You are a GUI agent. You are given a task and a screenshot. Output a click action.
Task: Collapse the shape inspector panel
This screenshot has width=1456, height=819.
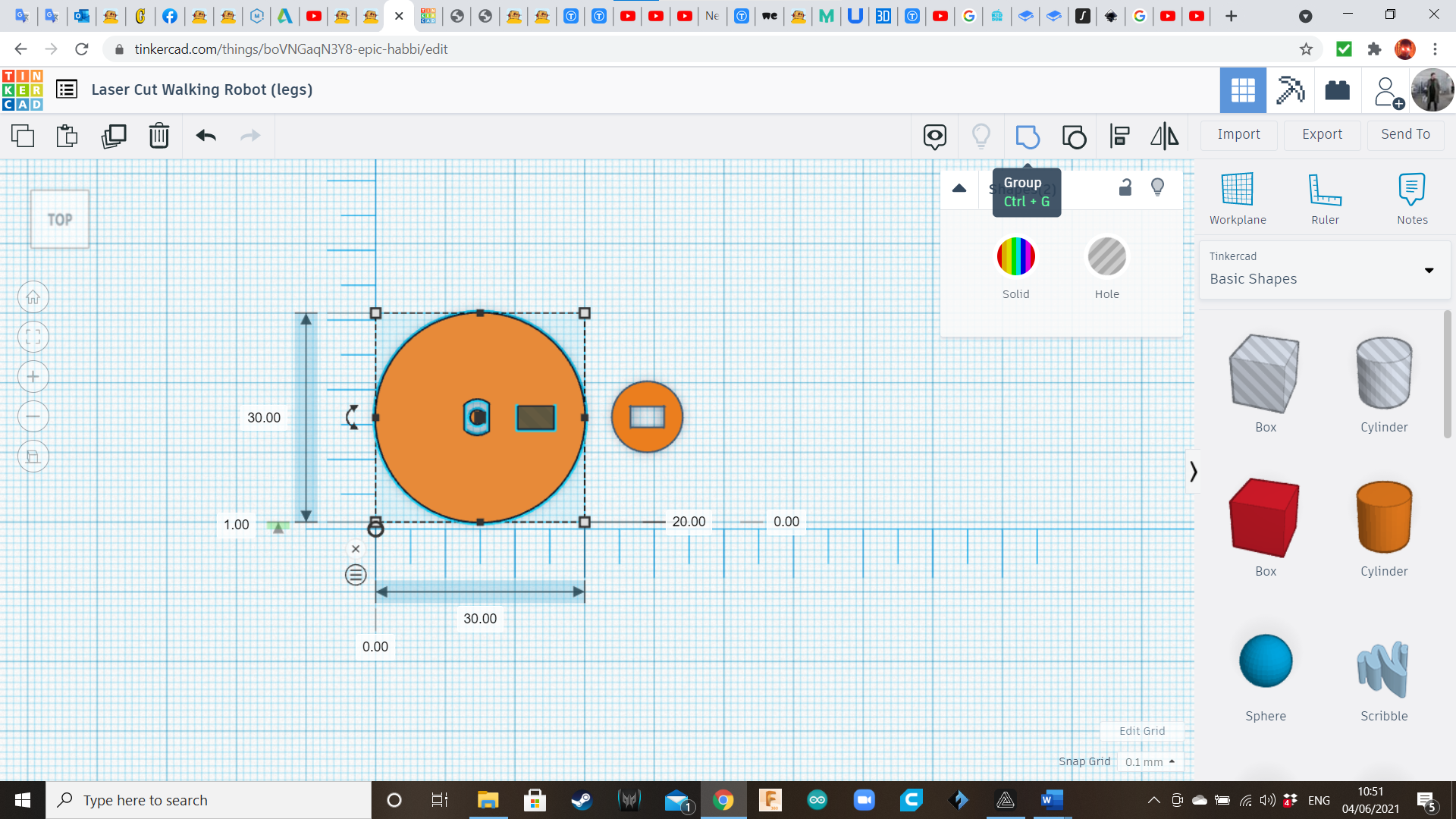(x=959, y=187)
